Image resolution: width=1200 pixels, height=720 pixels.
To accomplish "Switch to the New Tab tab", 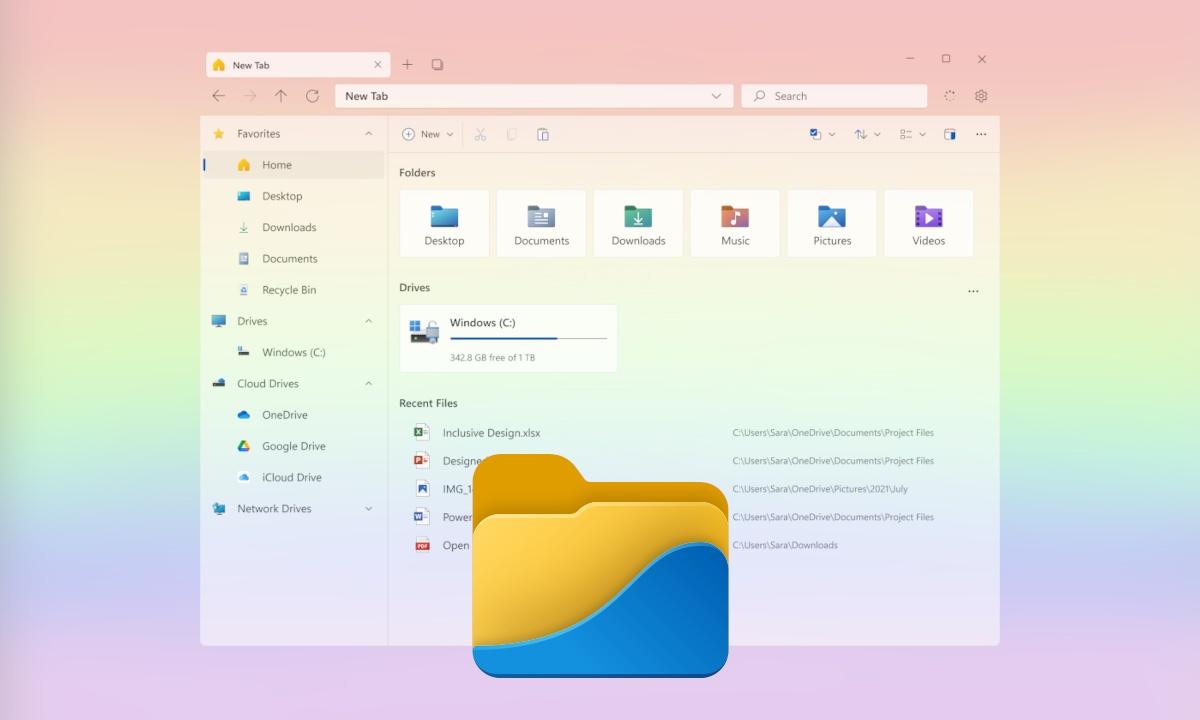I will (290, 63).
